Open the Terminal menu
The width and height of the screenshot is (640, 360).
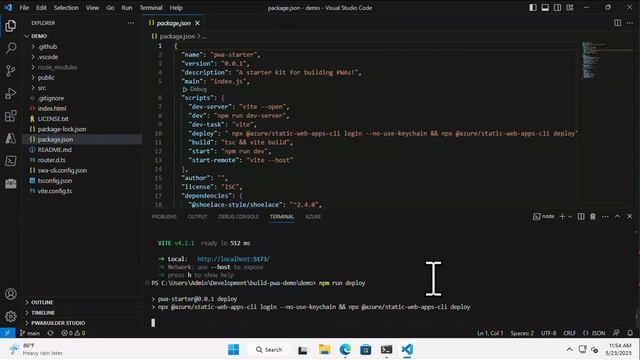pos(151,7)
